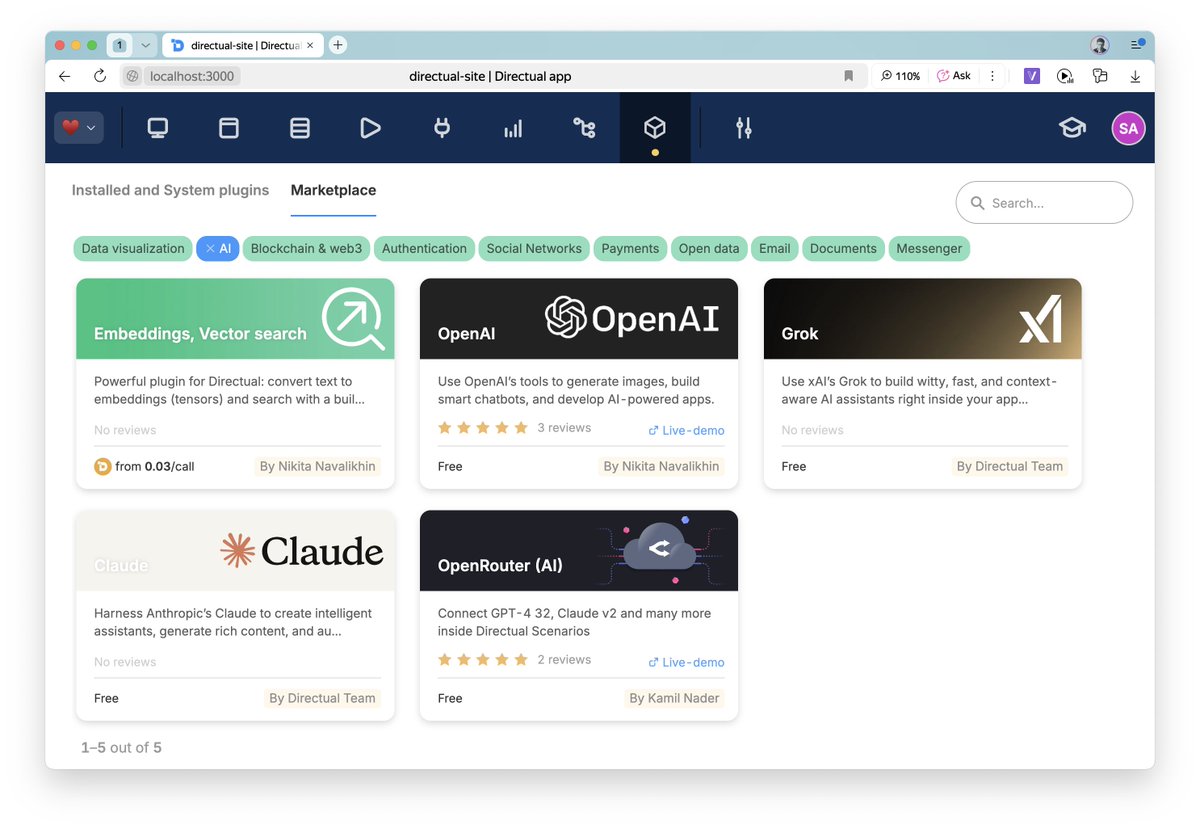Filter by Blockchain & web3 tag
The width and height of the screenshot is (1200, 829).
[x=307, y=249]
